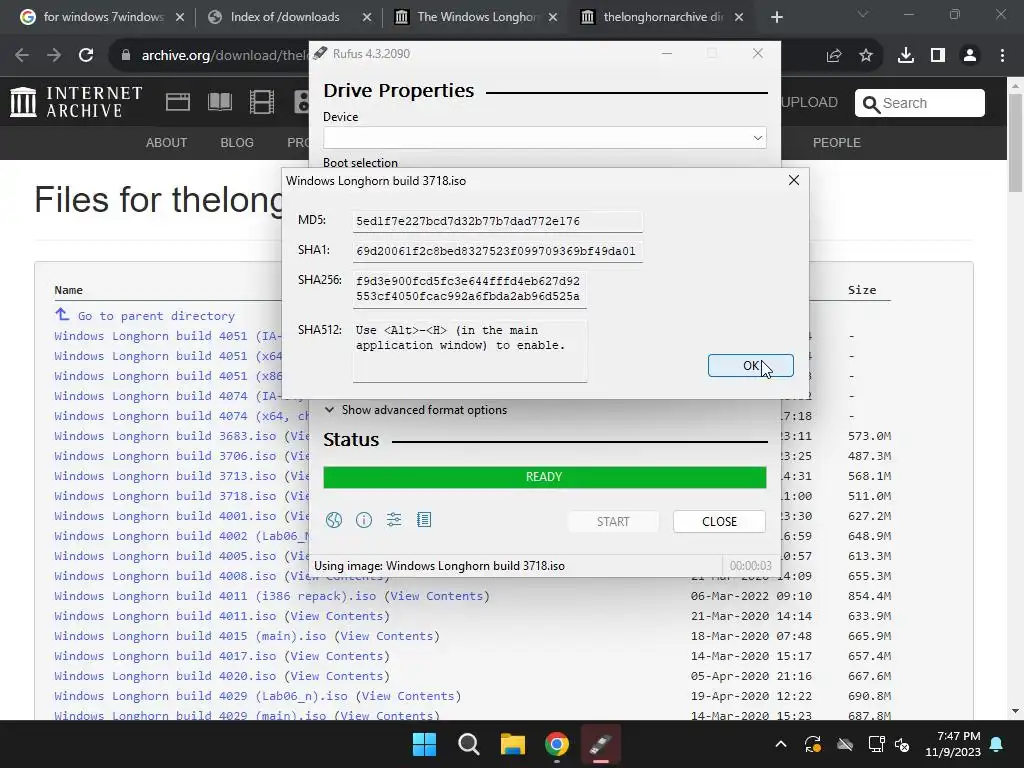Close the checksum dialog with X
The image size is (1024, 768).
point(793,180)
